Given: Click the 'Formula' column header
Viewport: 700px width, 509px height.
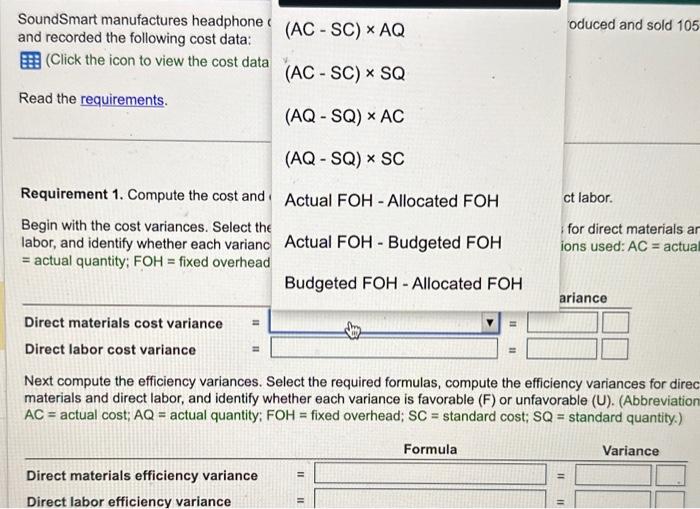Looking at the screenshot, I should click(x=430, y=449).
